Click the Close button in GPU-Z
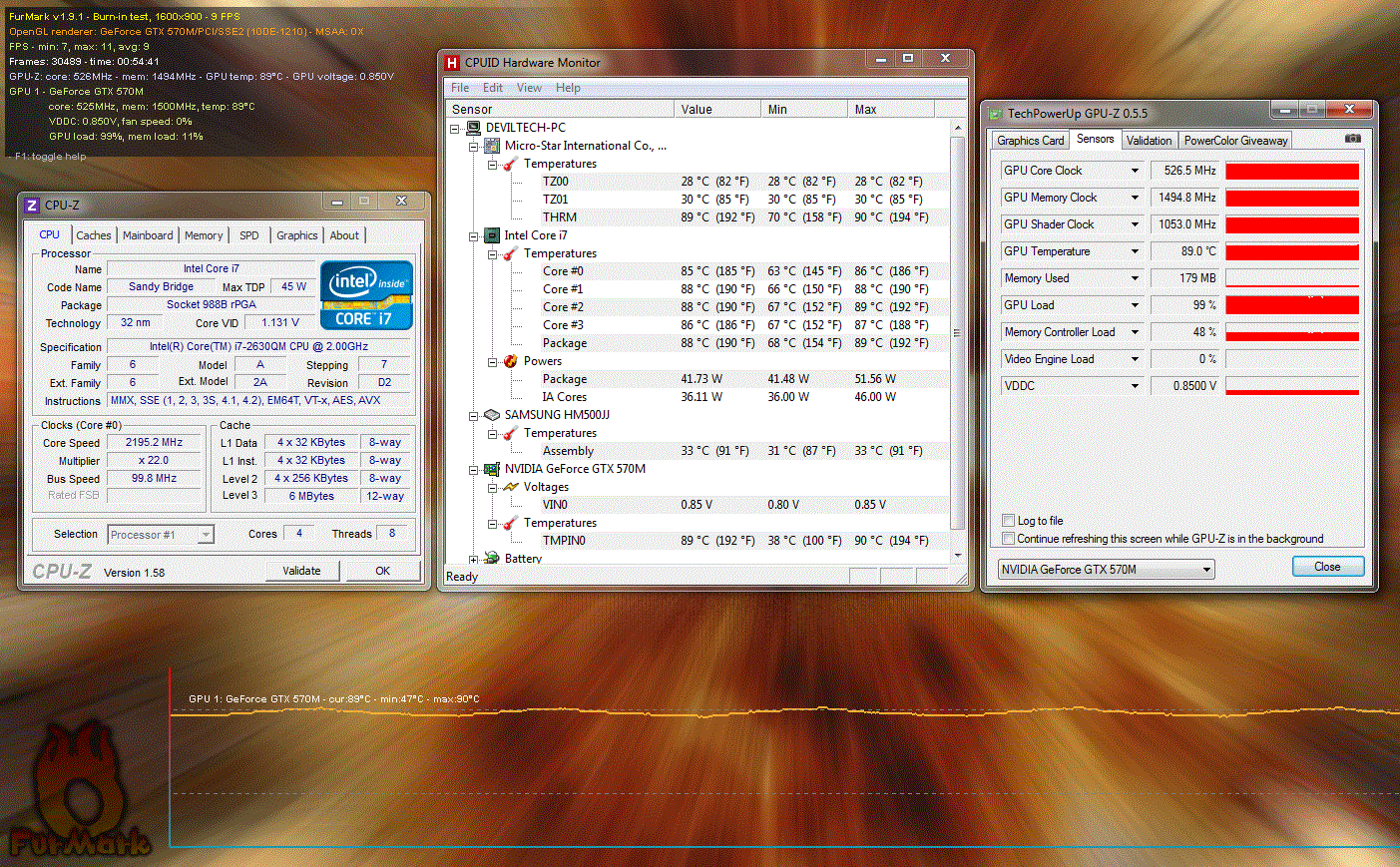 click(1327, 567)
